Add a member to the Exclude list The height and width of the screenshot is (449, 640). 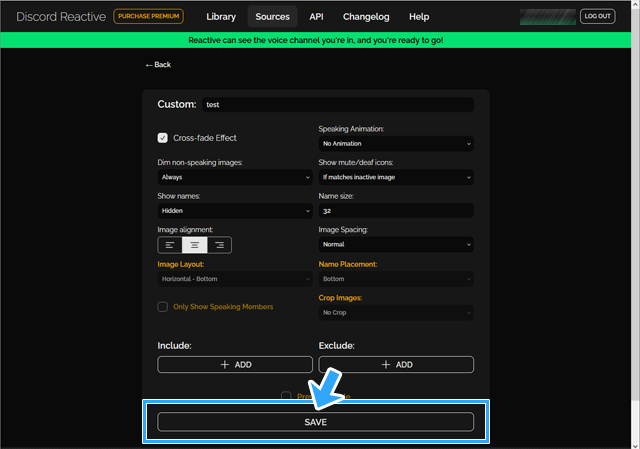[396, 365]
